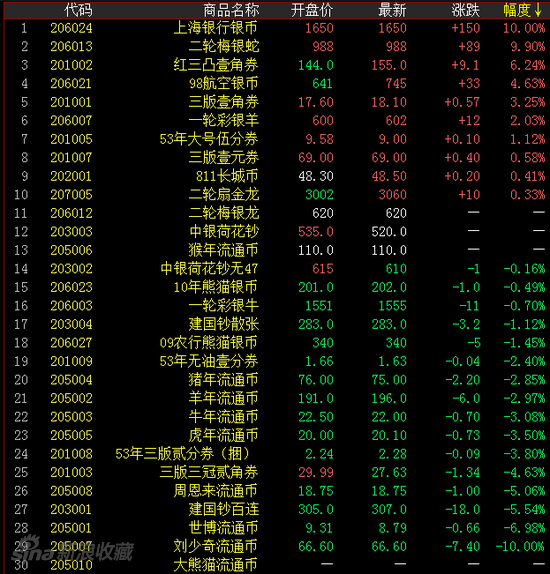Select the 98航空银币 row name
The width and height of the screenshot is (550, 574).
tap(223, 83)
